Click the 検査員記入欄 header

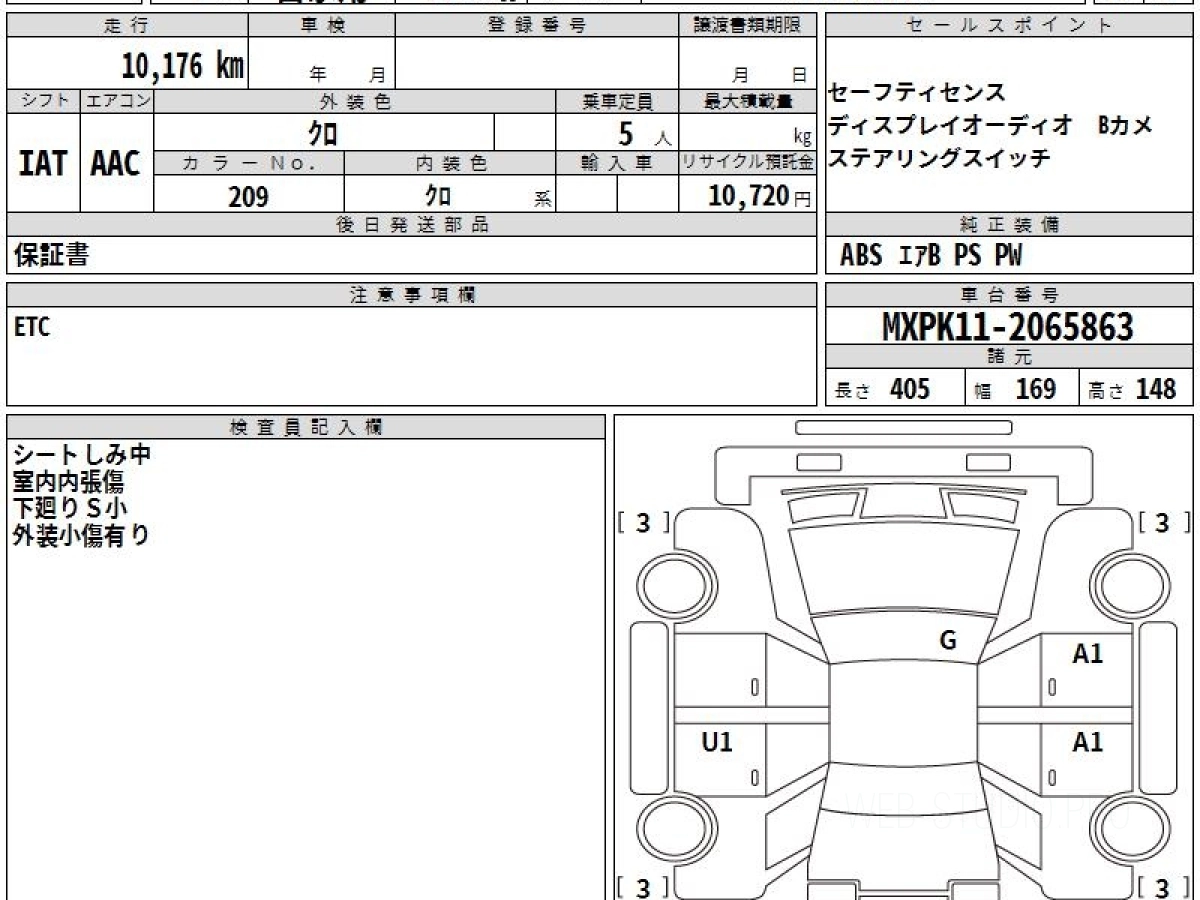[x=306, y=427]
